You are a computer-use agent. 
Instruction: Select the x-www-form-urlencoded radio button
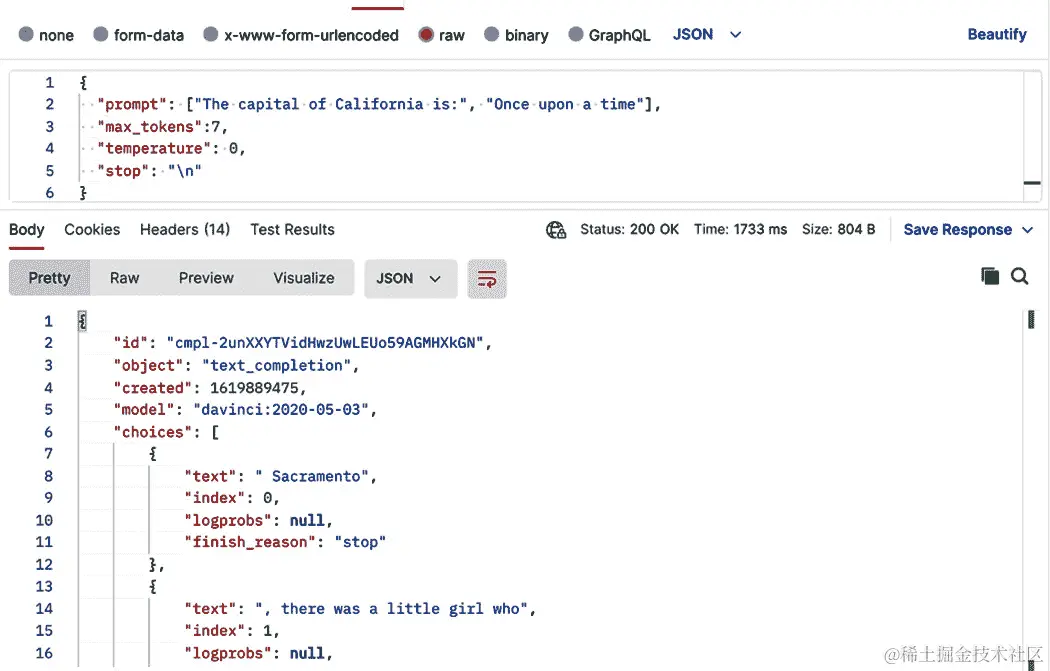pos(211,34)
